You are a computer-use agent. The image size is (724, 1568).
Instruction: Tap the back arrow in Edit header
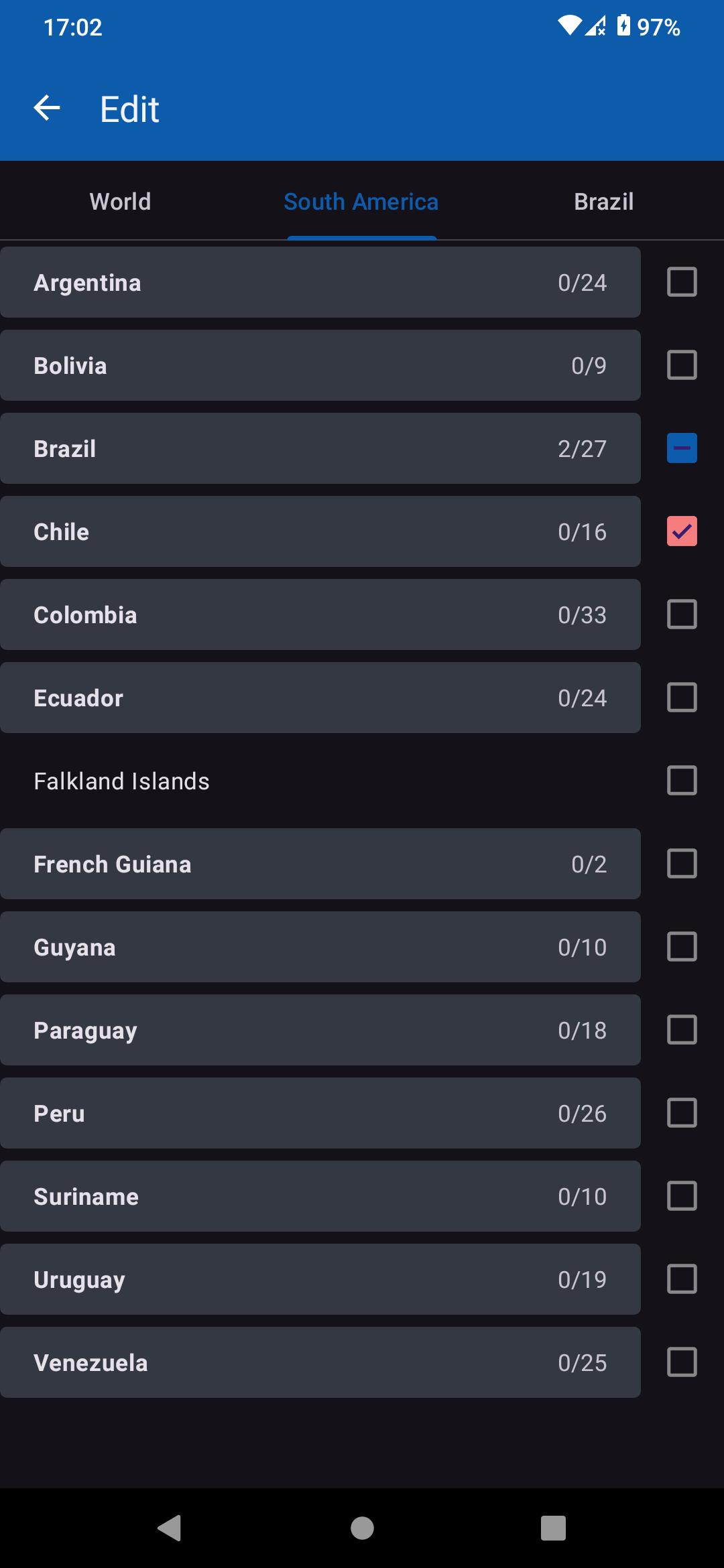click(47, 108)
